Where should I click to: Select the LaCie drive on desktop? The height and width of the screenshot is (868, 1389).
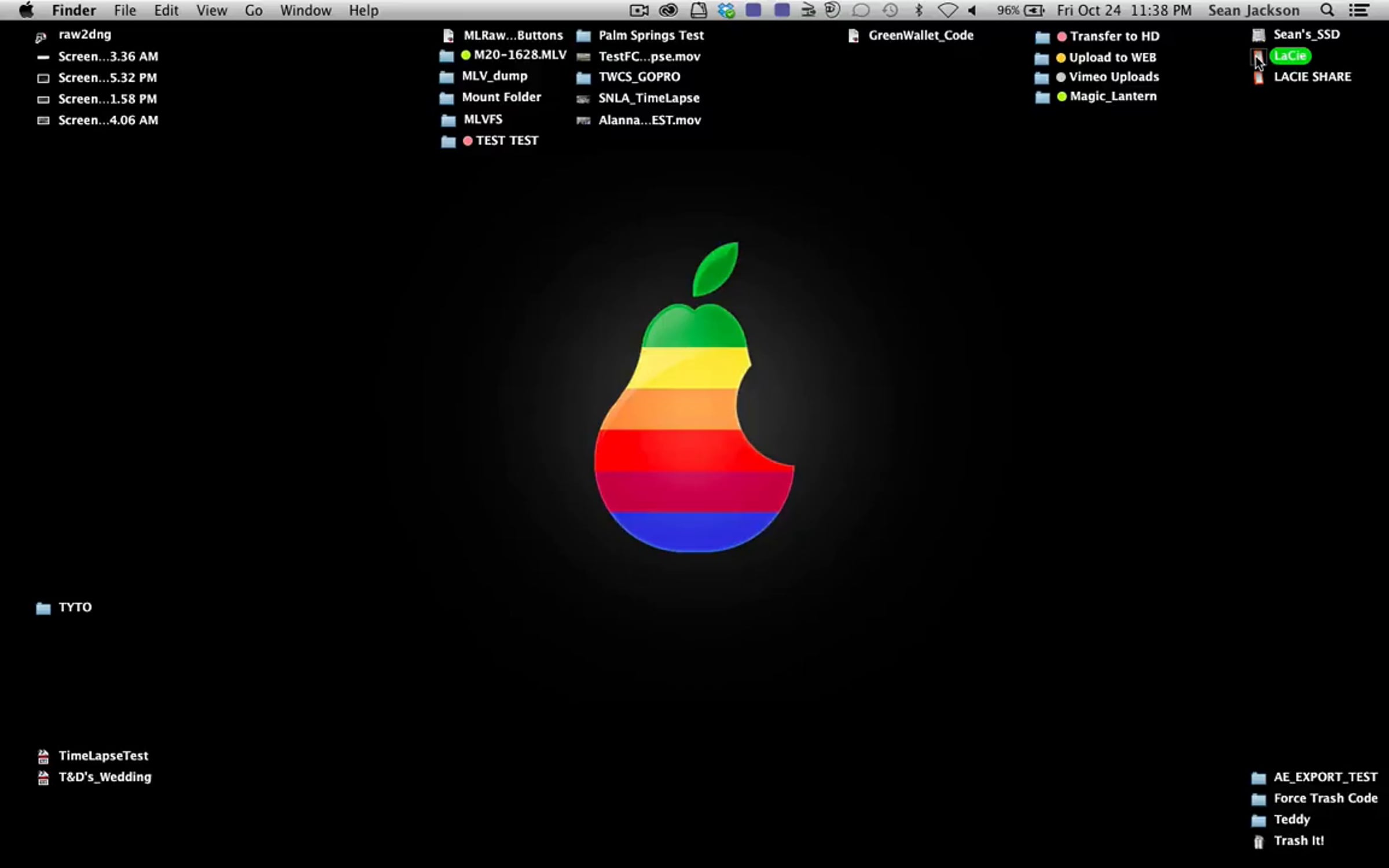[x=1290, y=56]
